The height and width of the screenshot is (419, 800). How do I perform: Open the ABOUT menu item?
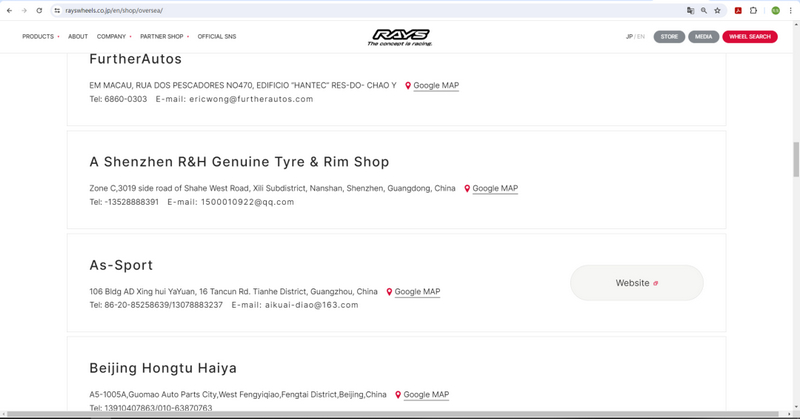78,37
